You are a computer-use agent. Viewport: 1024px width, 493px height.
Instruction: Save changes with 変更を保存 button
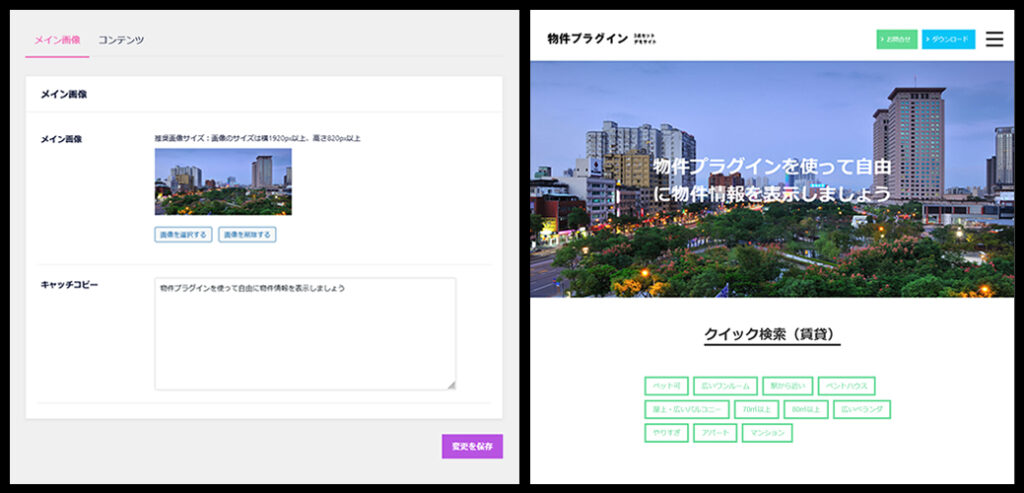pos(472,446)
